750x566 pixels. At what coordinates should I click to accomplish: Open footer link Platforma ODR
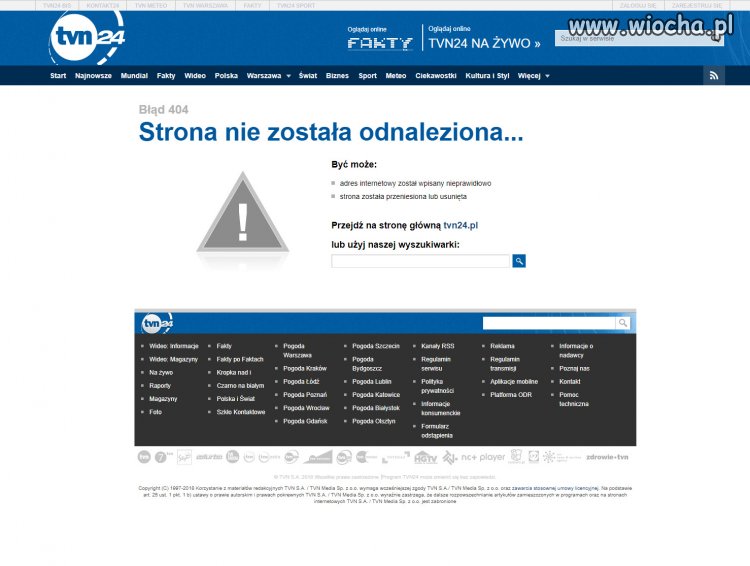tap(510, 395)
